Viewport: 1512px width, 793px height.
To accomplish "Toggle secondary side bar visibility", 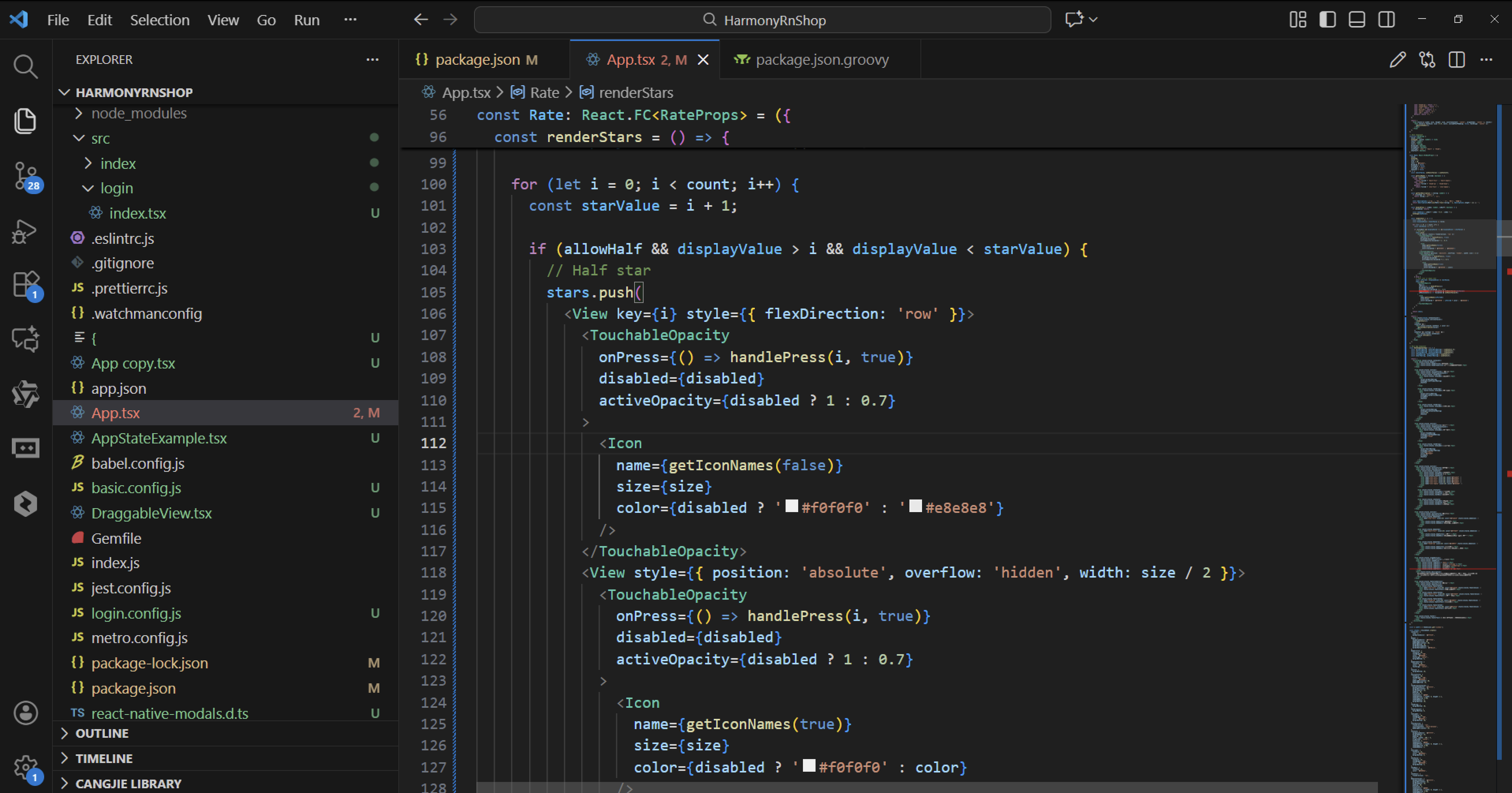I will click(x=1386, y=19).
